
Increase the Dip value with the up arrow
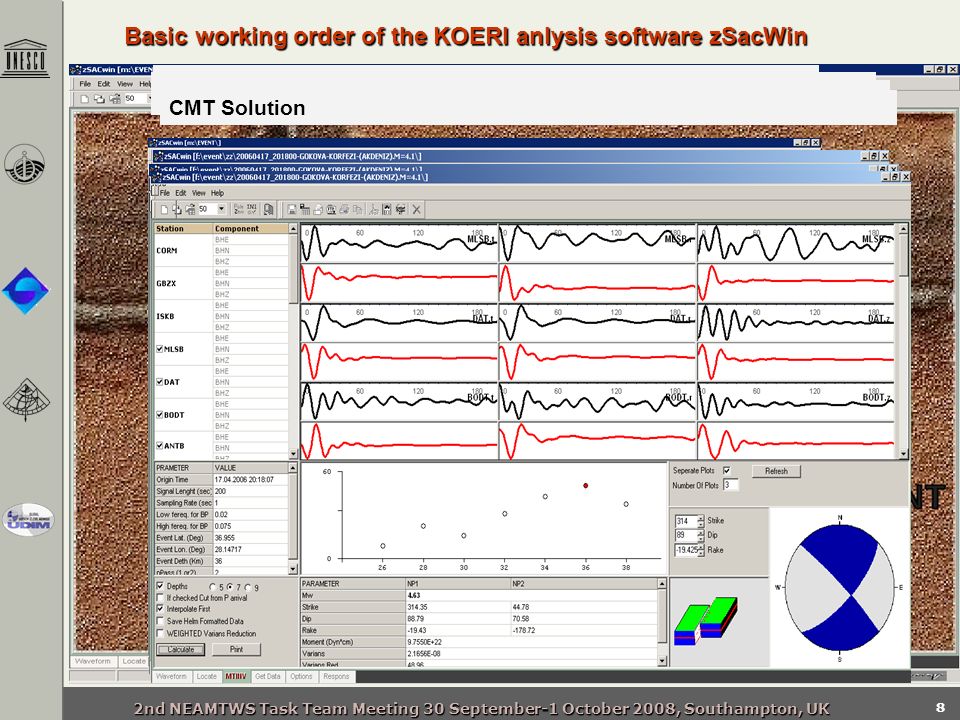700,532
